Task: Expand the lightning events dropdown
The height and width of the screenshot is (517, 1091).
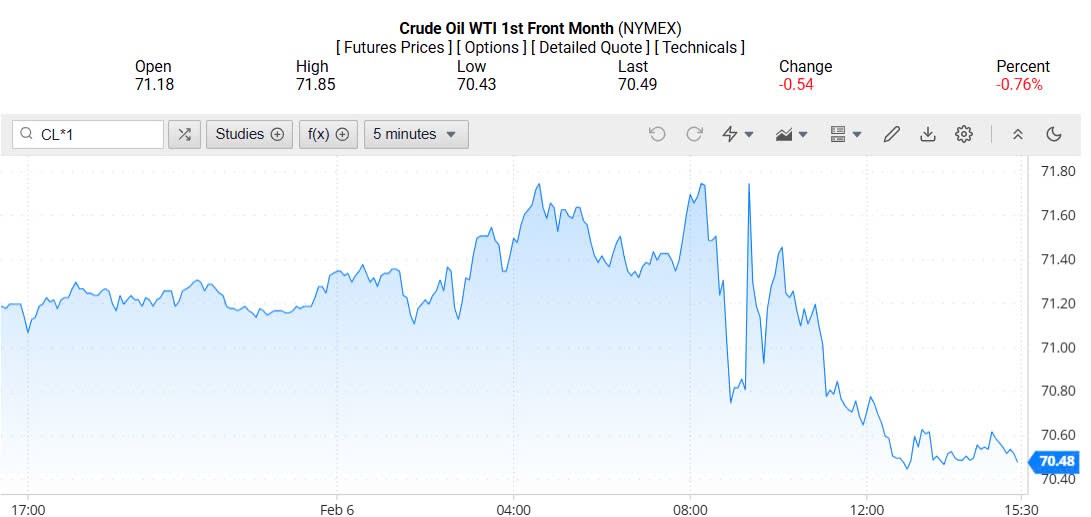Action: click(x=738, y=134)
